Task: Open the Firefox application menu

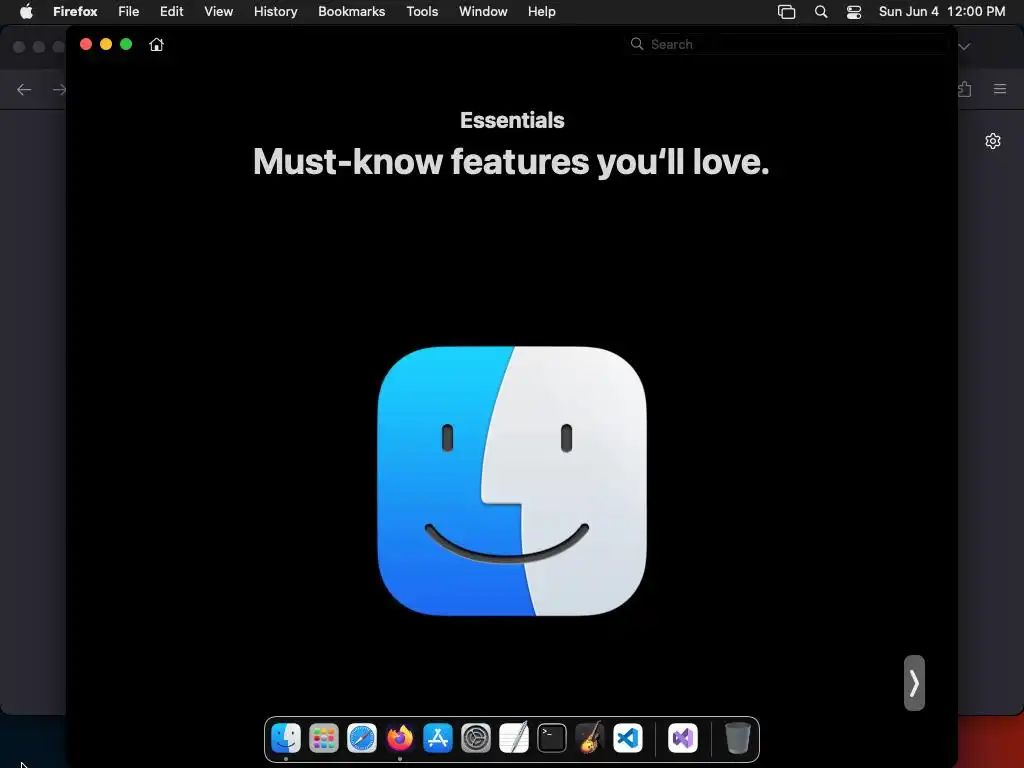Action: (x=75, y=11)
